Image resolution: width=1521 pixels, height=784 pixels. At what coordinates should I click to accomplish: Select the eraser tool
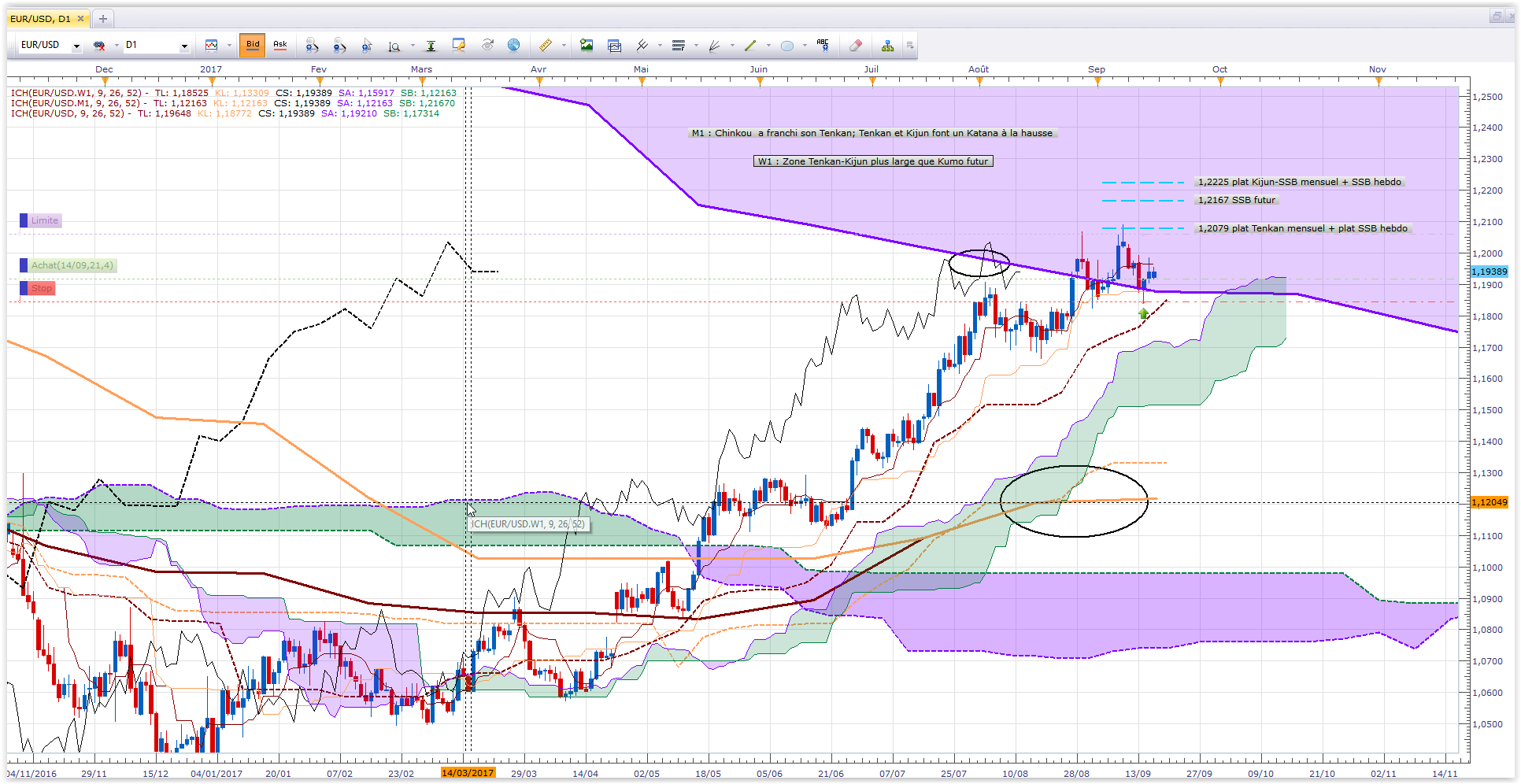[856, 46]
